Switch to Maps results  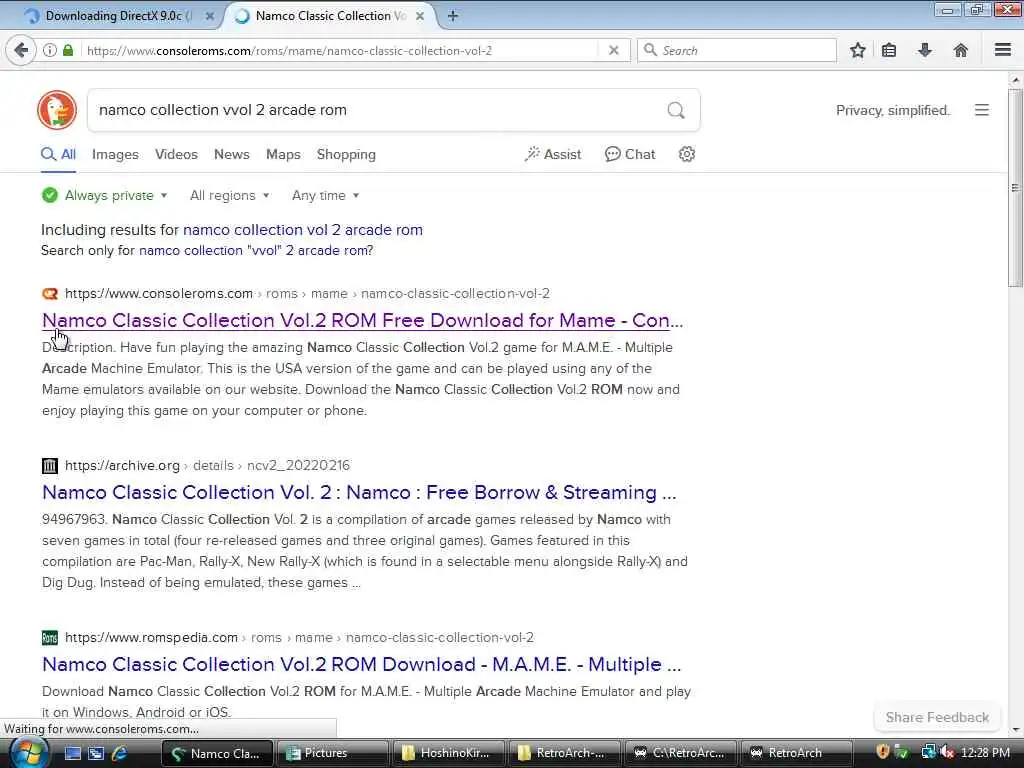tap(283, 155)
